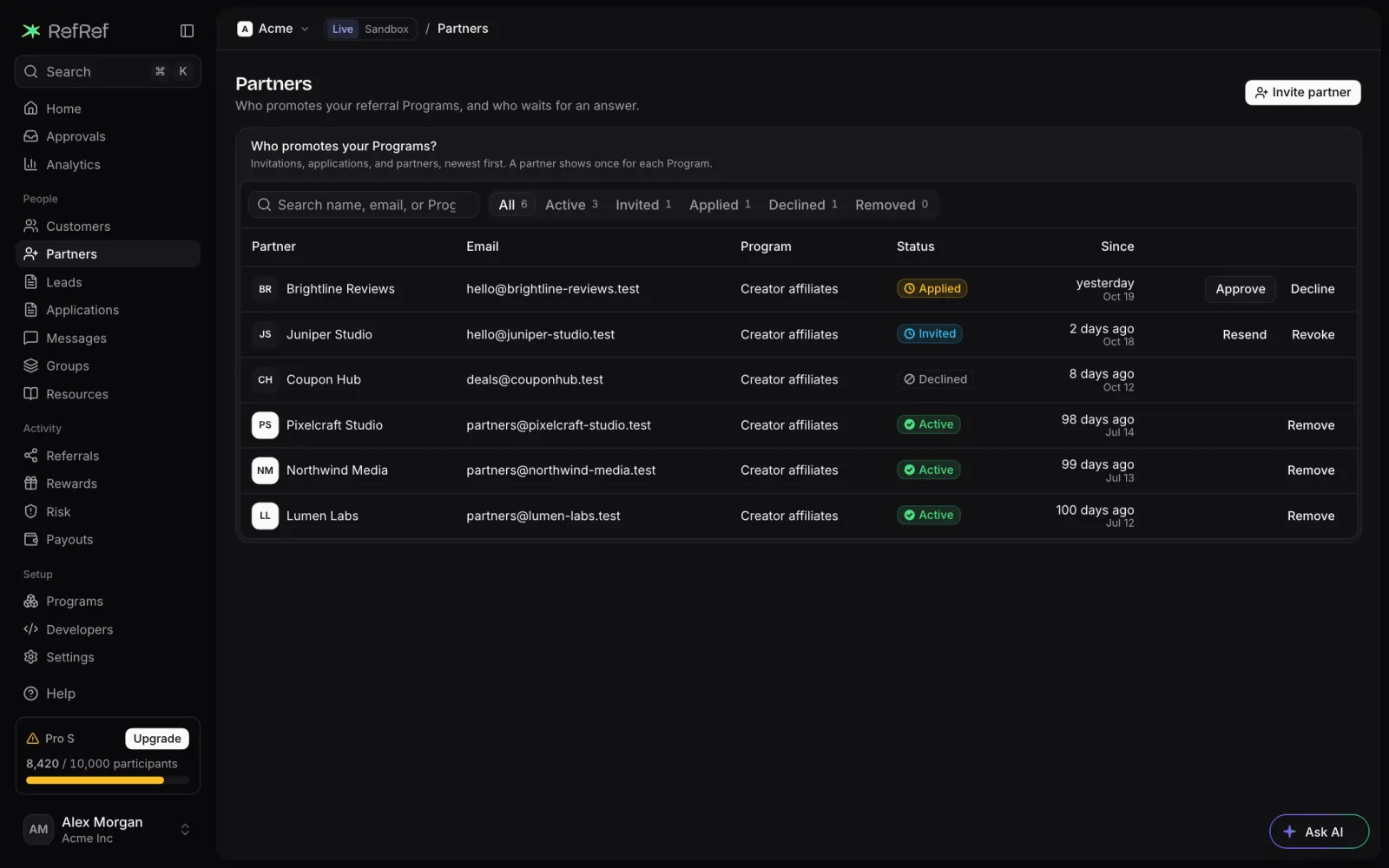Screen dimensions: 1389x868
Task: Click the Invited status badge
Action: 929,334
